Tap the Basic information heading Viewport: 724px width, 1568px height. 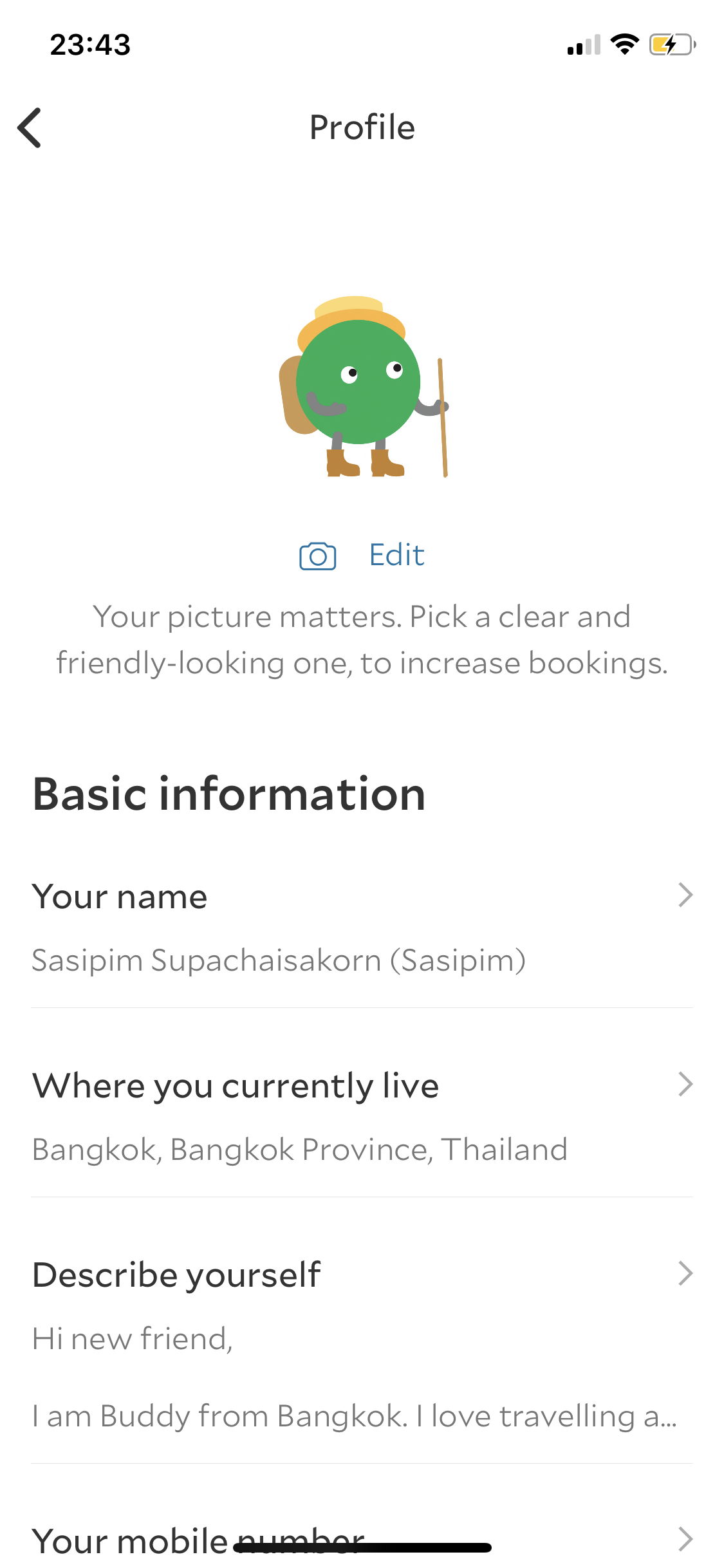pos(229,794)
